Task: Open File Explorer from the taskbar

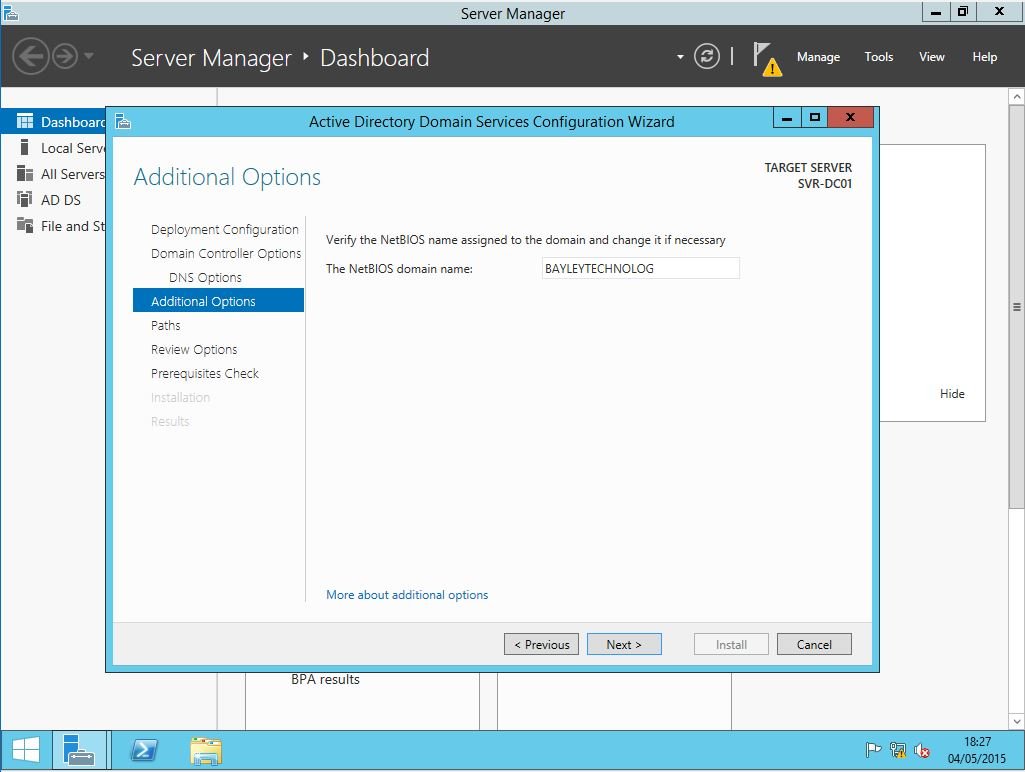Action: (x=205, y=750)
